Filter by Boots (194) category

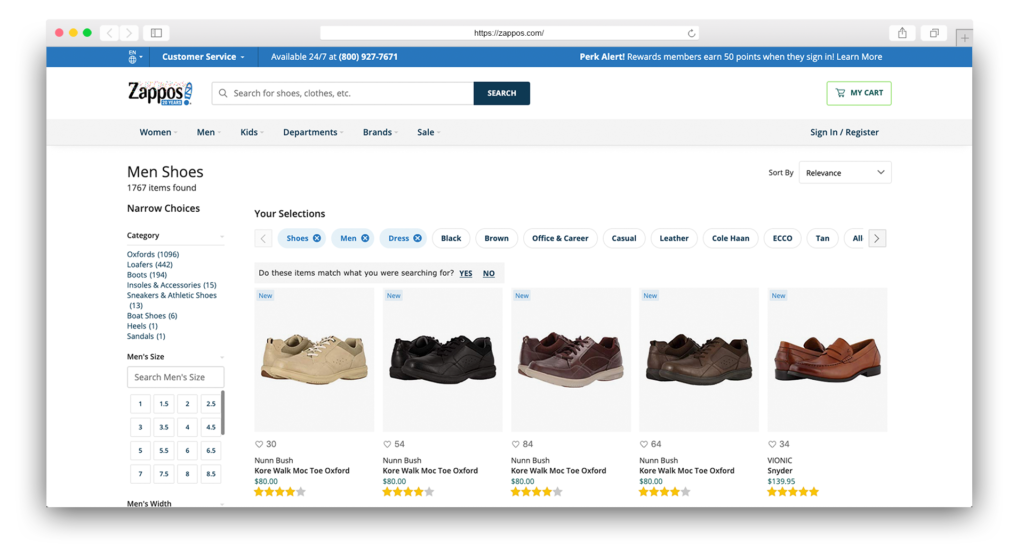(x=147, y=275)
